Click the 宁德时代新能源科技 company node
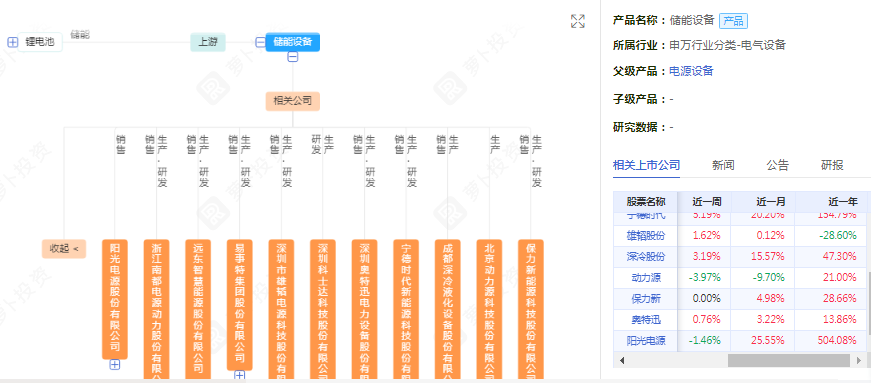 tap(406, 310)
